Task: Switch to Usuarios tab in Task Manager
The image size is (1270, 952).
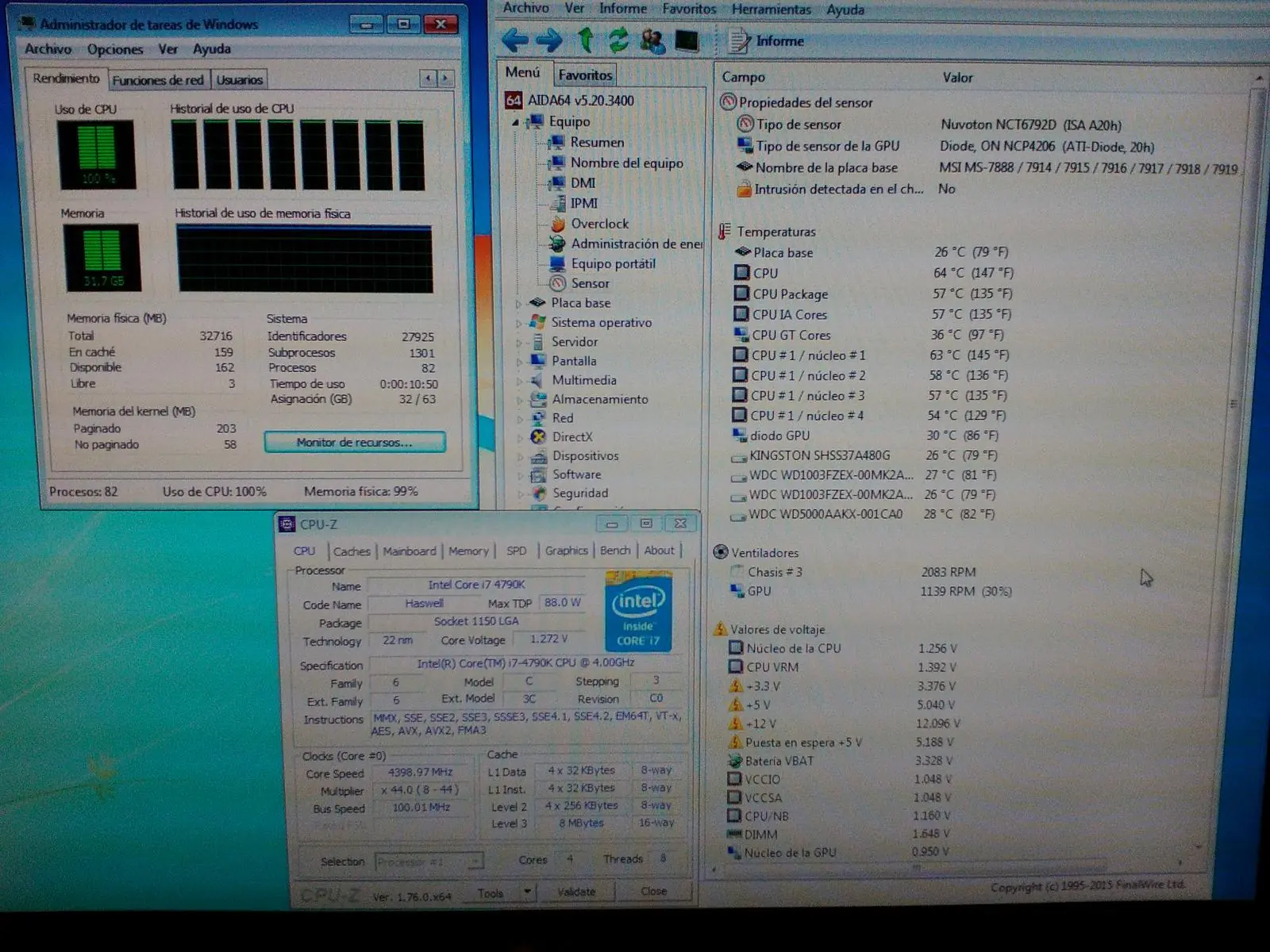Action: pos(240,79)
